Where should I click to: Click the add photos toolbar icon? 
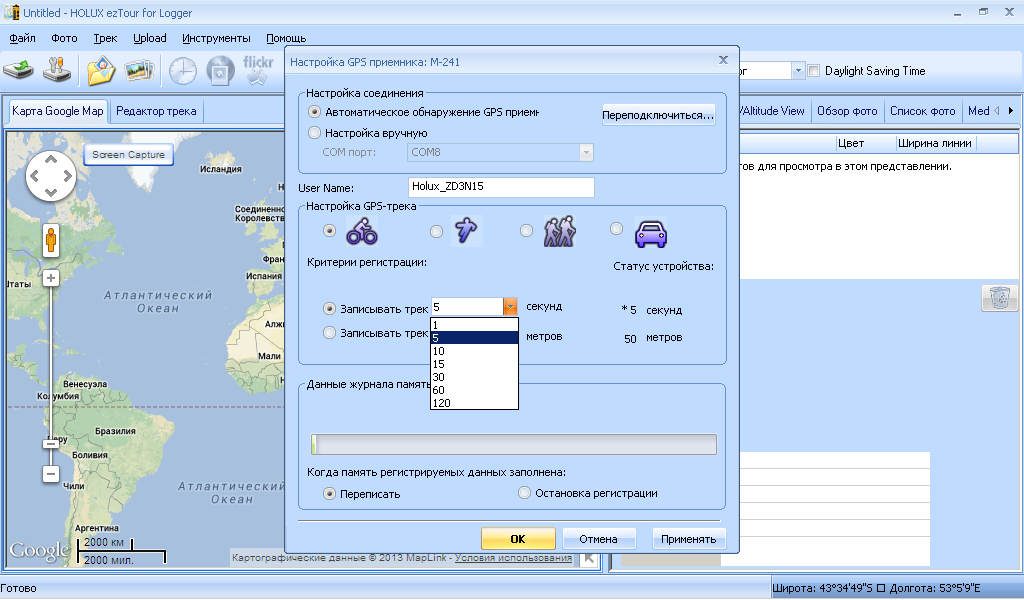[x=138, y=70]
